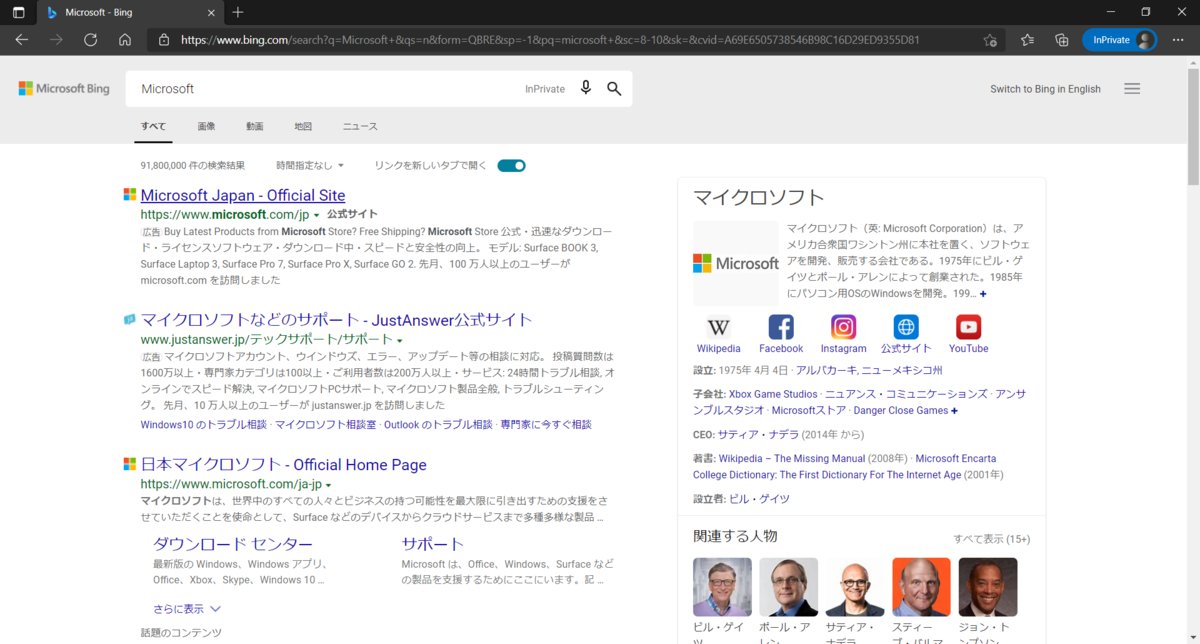This screenshot has width=1200, height=644.
Task: Open アルバカーキ, ニューメキシコ州 link
Action: 869,370
